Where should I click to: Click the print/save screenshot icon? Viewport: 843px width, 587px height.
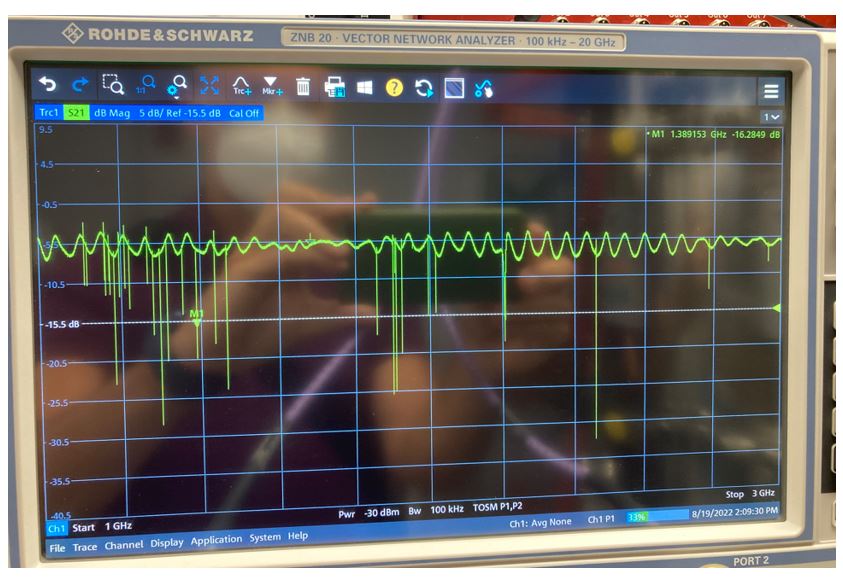tap(334, 88)
